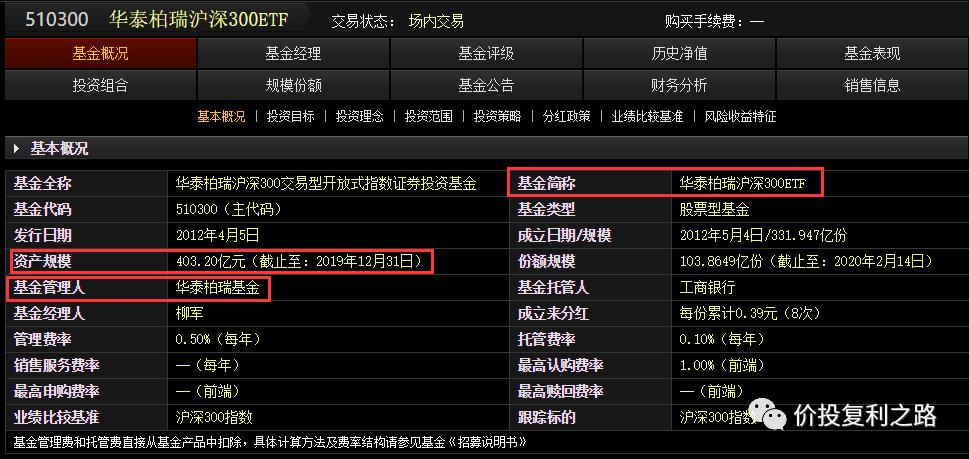View the 历史净值 tab

(679, 53)
